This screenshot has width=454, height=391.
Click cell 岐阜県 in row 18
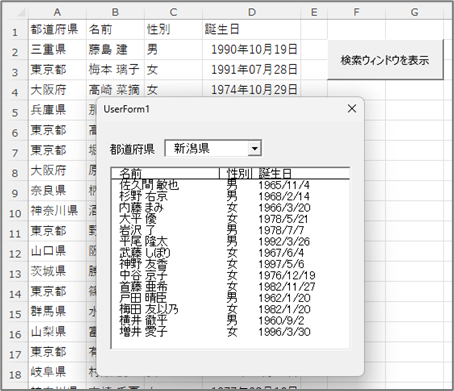pyautogui.click(x=57, y=373)
